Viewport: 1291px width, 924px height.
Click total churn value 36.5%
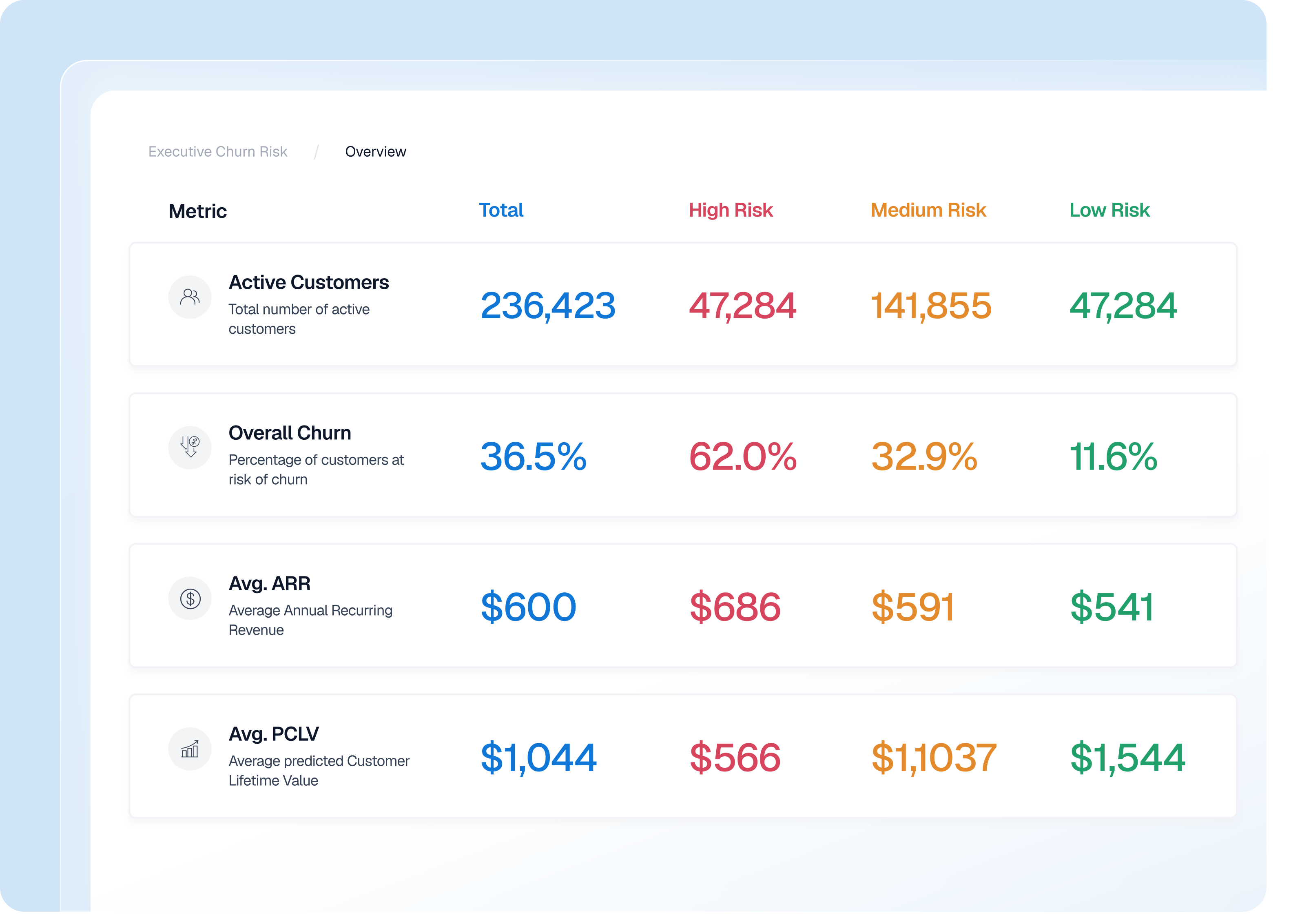[x=534, y=456]
